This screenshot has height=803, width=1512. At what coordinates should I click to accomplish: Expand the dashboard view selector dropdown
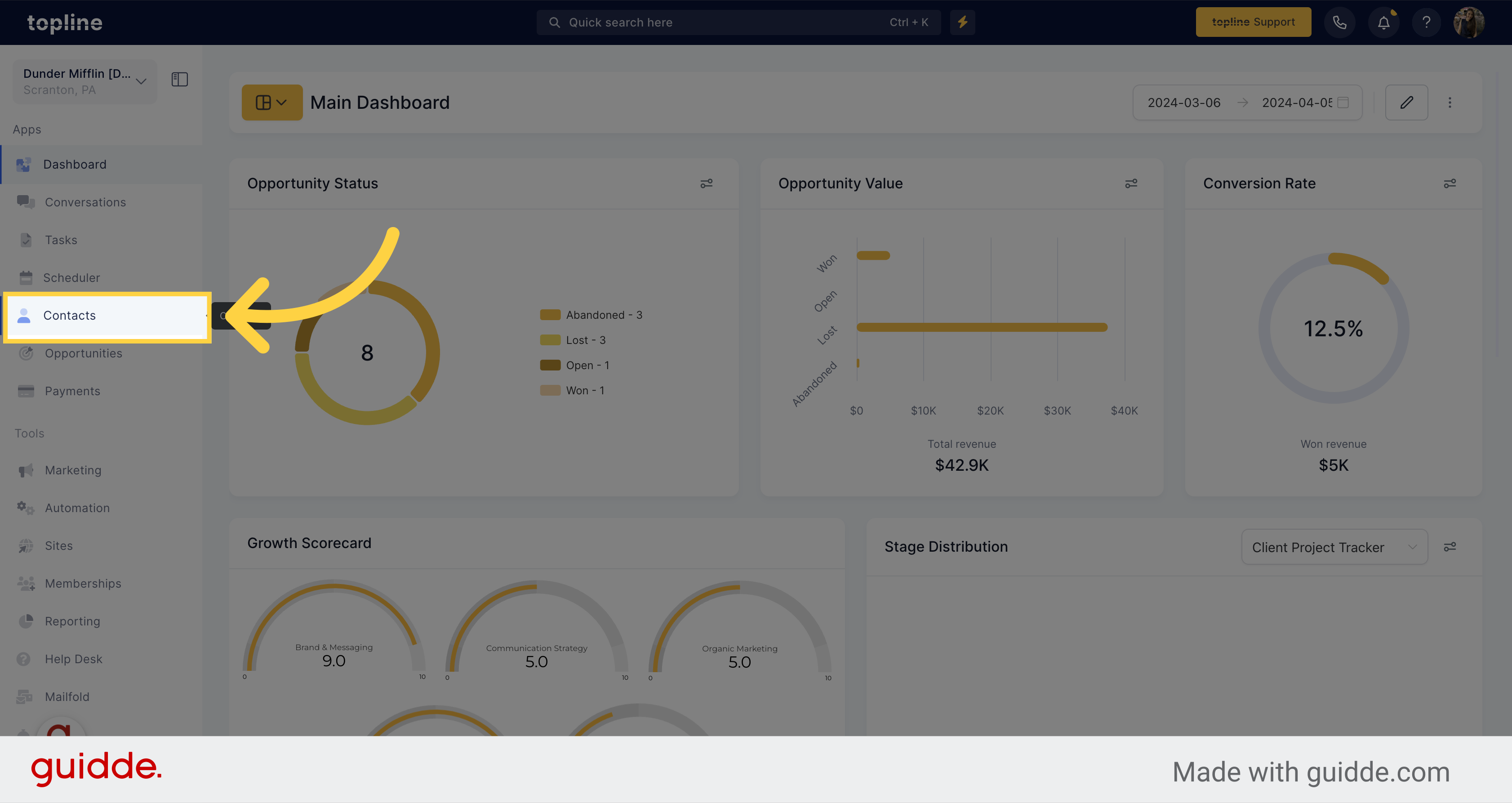[271, 102]
